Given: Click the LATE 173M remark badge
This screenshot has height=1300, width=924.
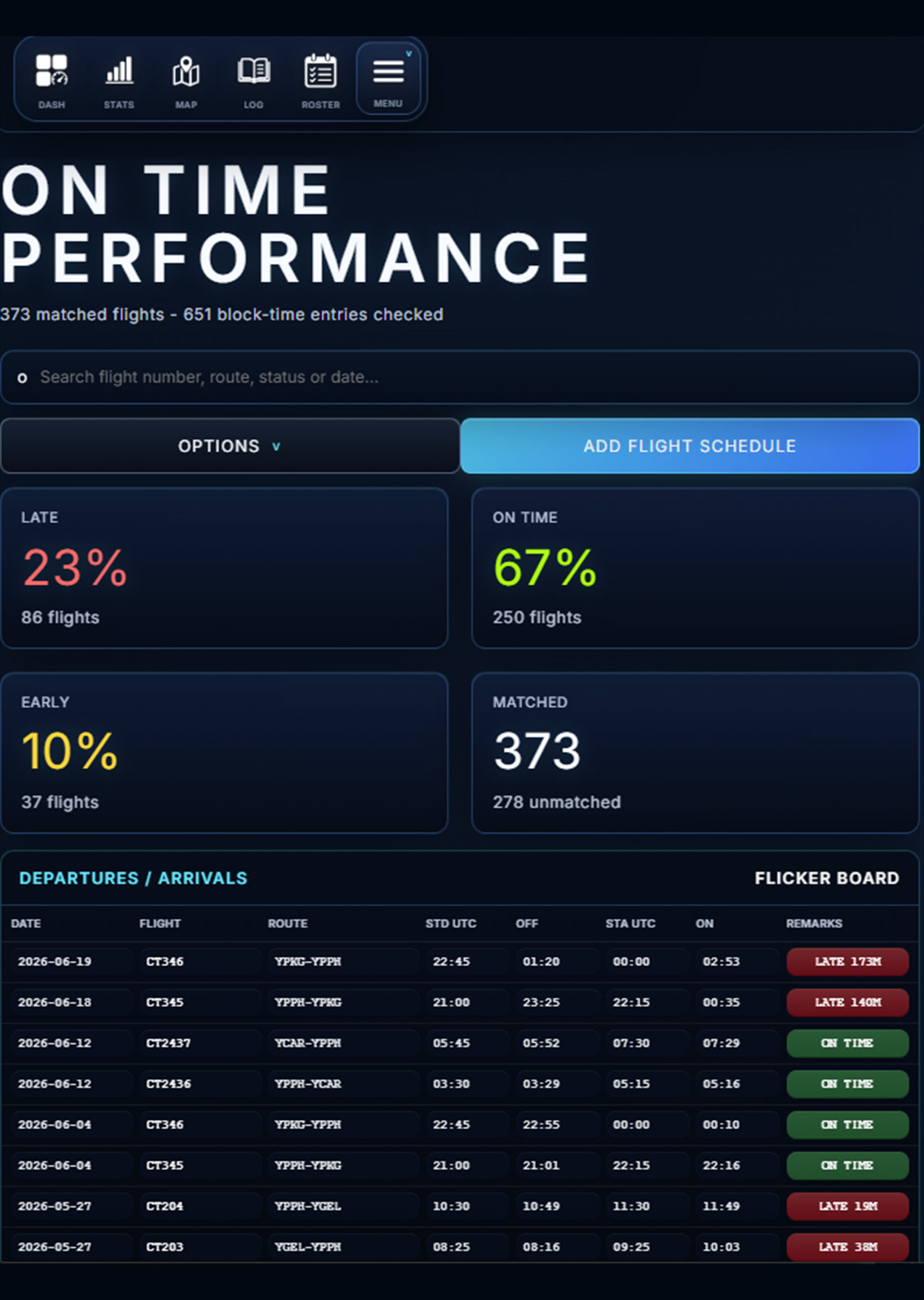Looking at the screenshot, I should click(x=848, y=961).
